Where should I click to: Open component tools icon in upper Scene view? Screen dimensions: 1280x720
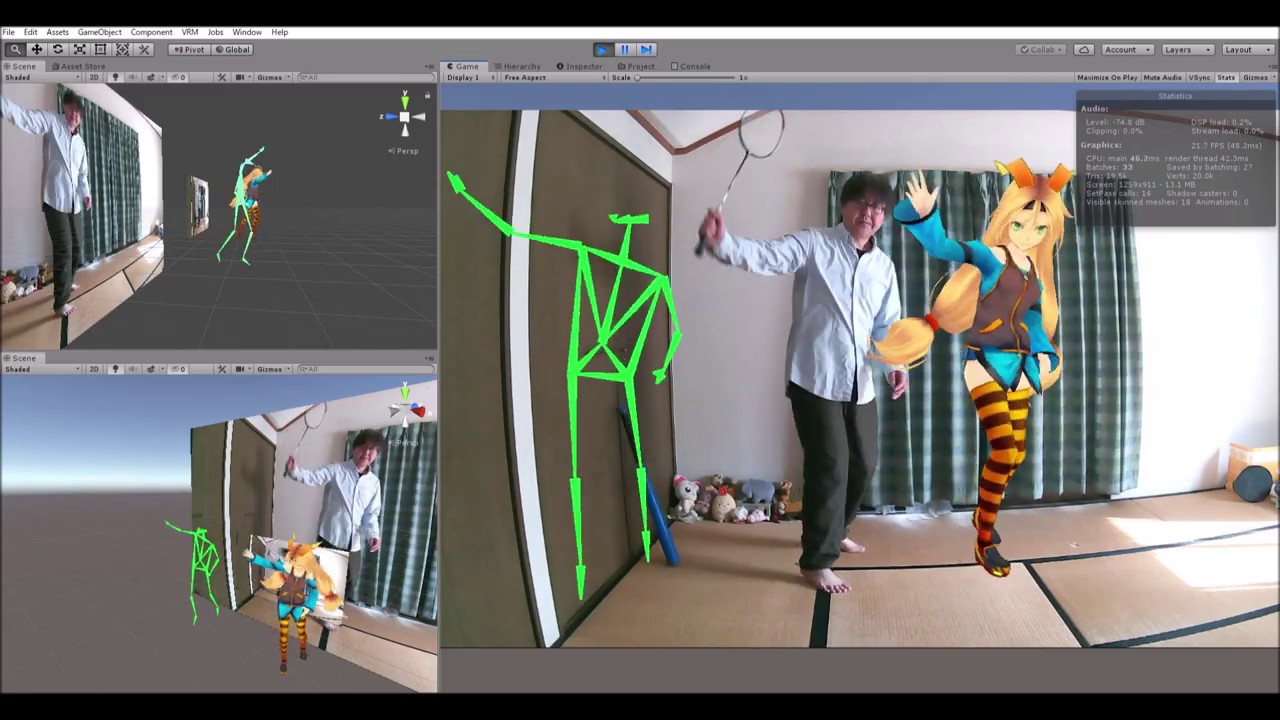pyautogui.click(x=222, y=77)
